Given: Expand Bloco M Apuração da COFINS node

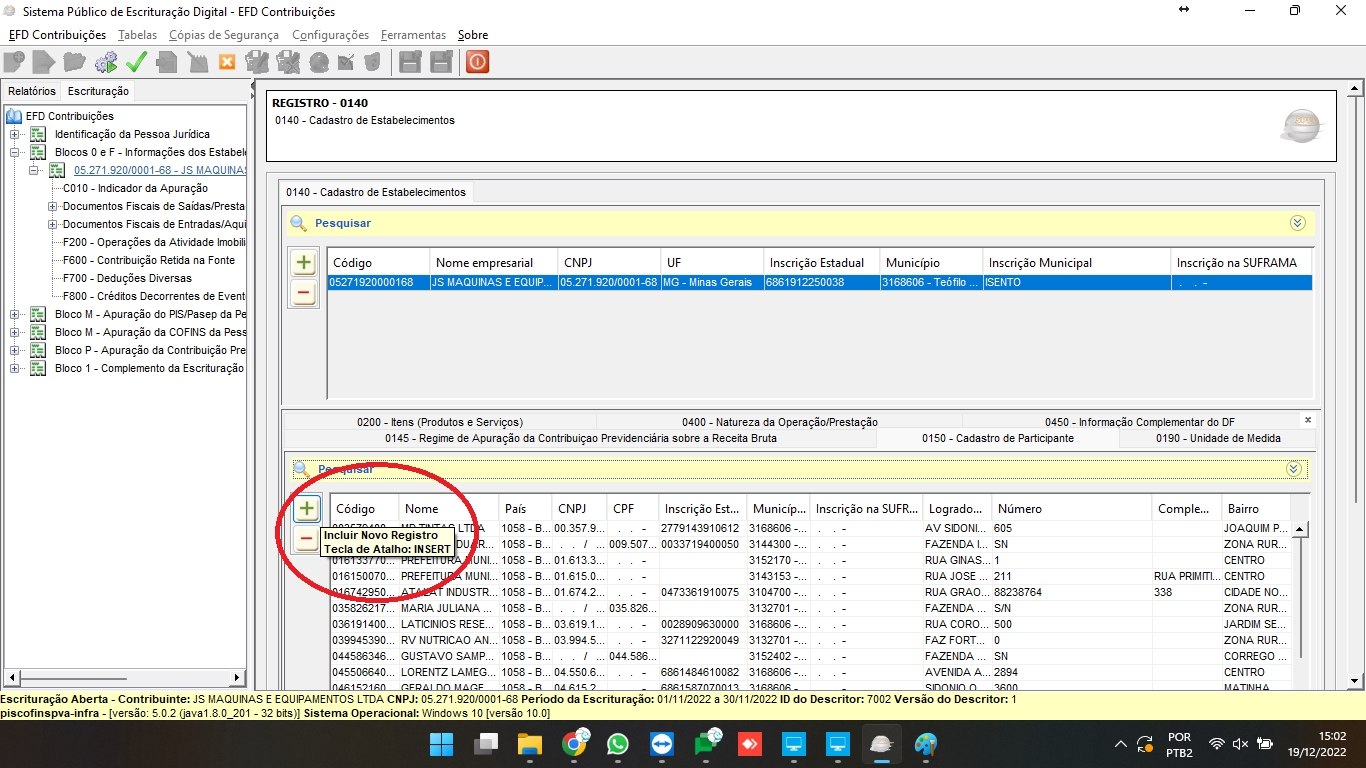Looking at the screenshot, I should (15, 332).
